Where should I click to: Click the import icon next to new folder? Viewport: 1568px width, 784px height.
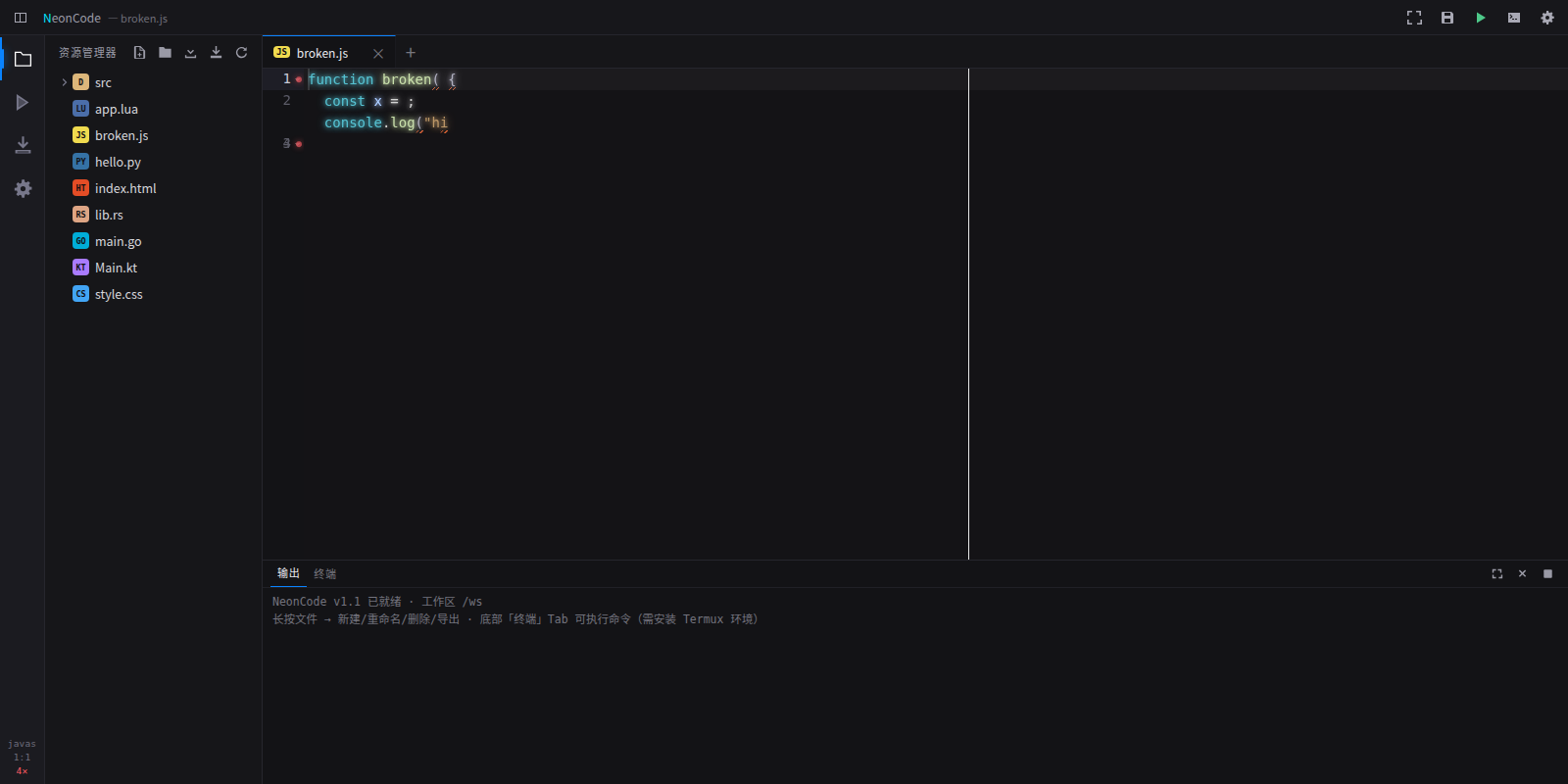tap(190, 53)
